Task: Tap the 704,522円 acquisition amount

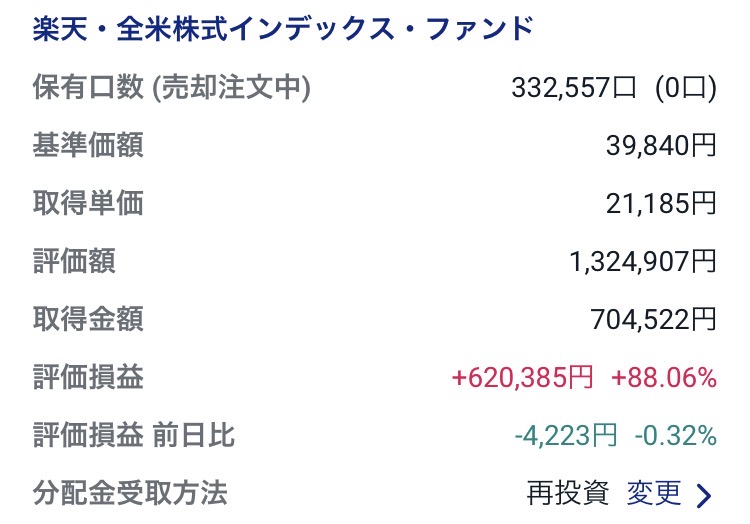Action: point(653,320)
